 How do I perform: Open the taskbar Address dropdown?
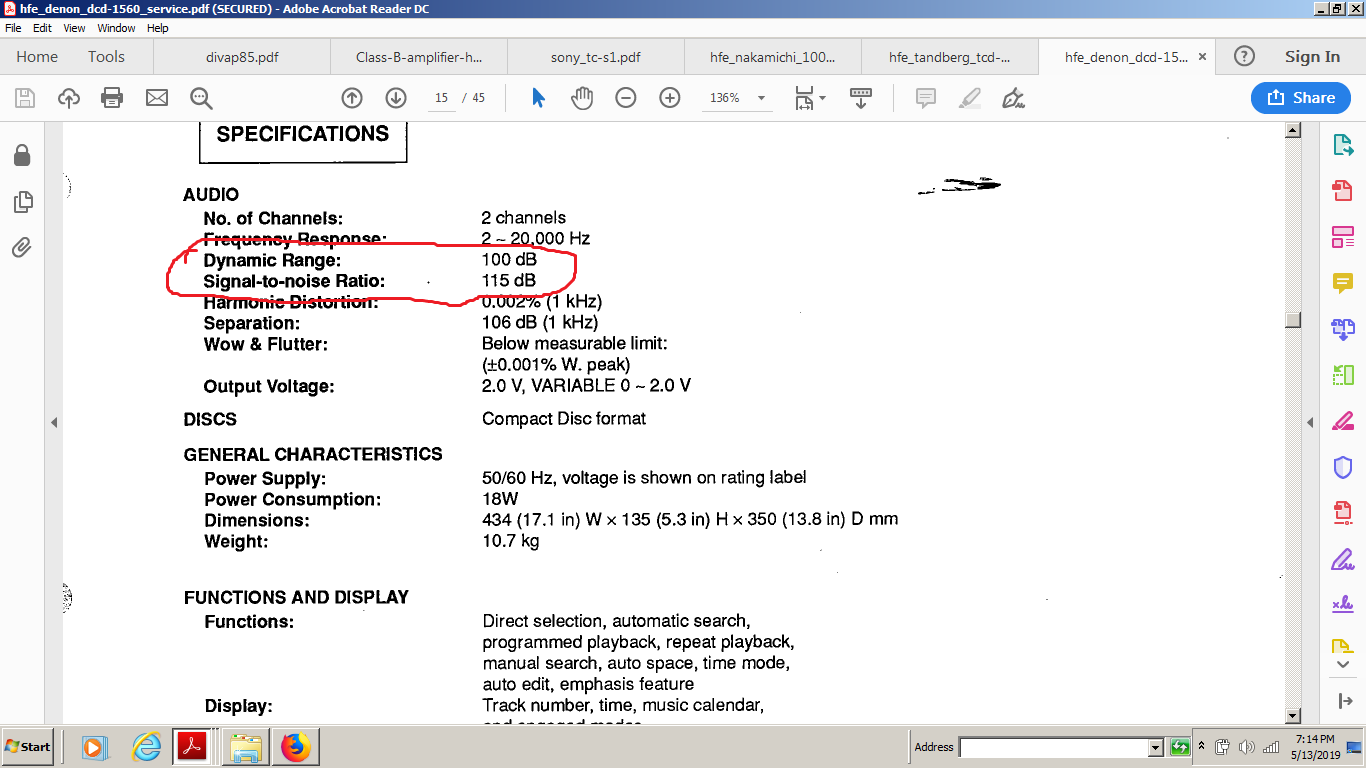(x=1156, y=747)
